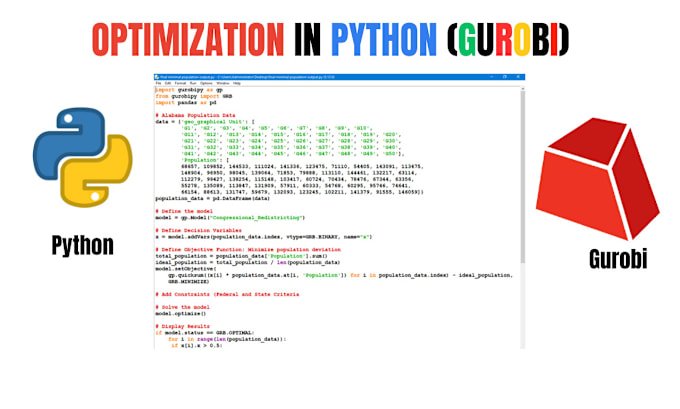The height and width of the screenshot is (409, 680).
Task: Click the word PYTHON in the banner title
Action: 384,39
